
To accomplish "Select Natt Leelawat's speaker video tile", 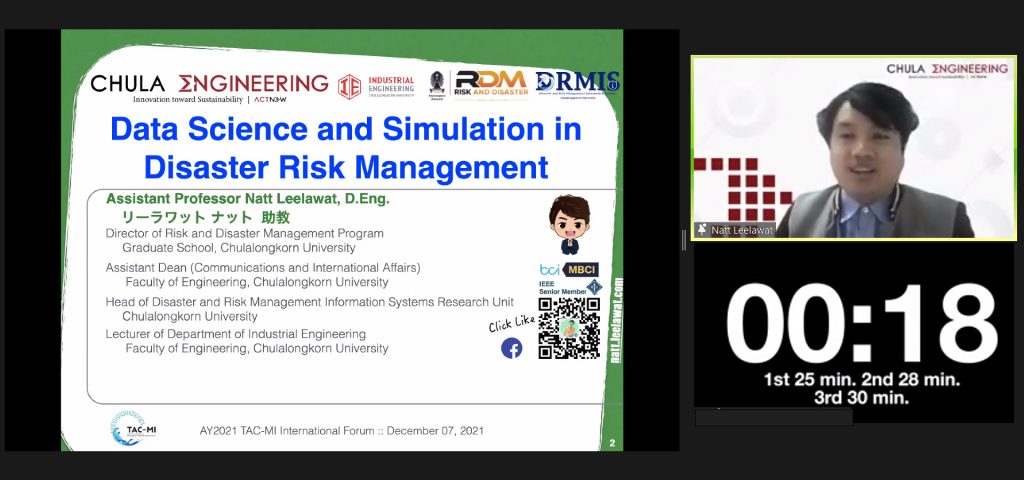I will pos(854,148).
